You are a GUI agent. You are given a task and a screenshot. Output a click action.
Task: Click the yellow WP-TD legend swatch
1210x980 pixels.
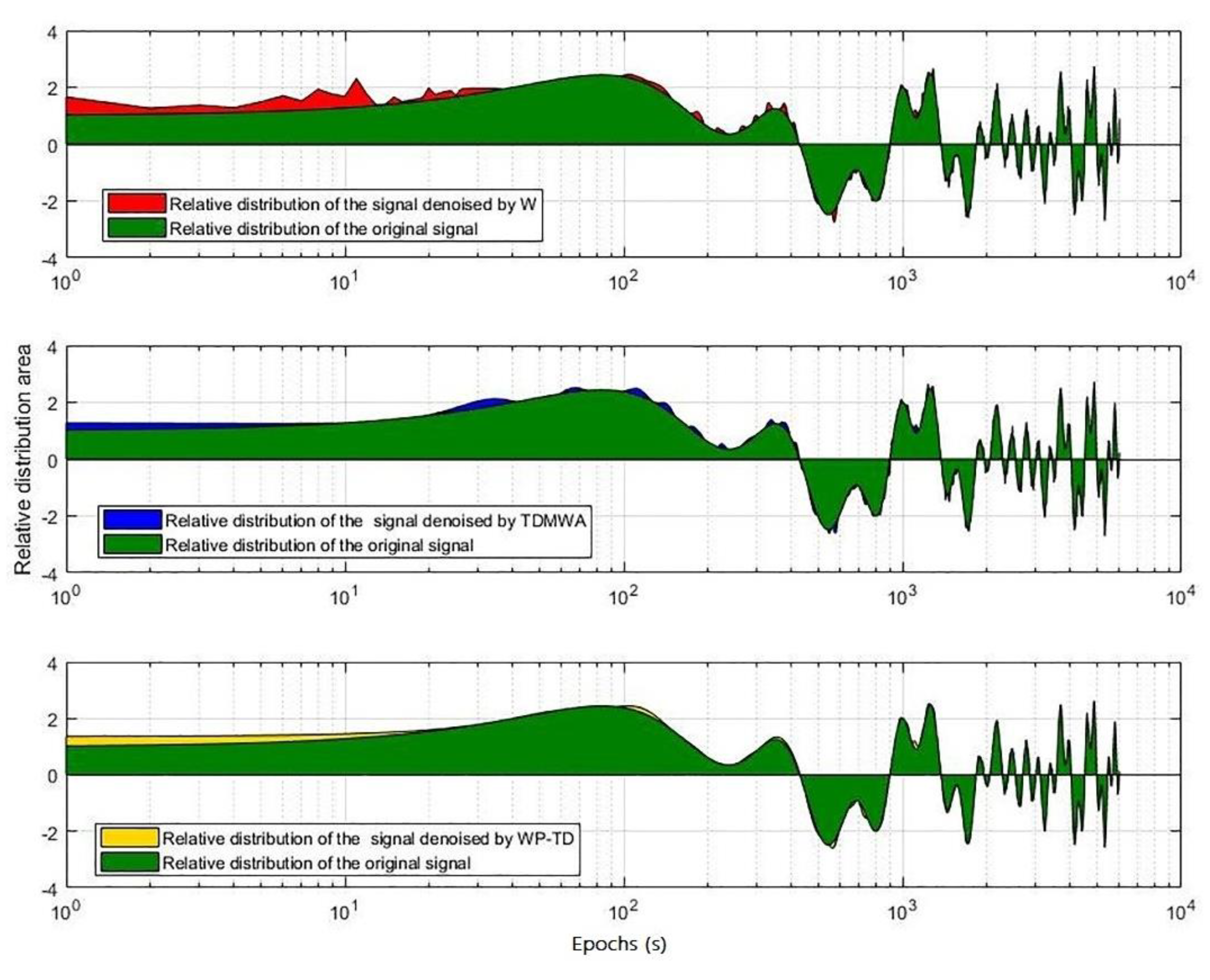(129, 838)
